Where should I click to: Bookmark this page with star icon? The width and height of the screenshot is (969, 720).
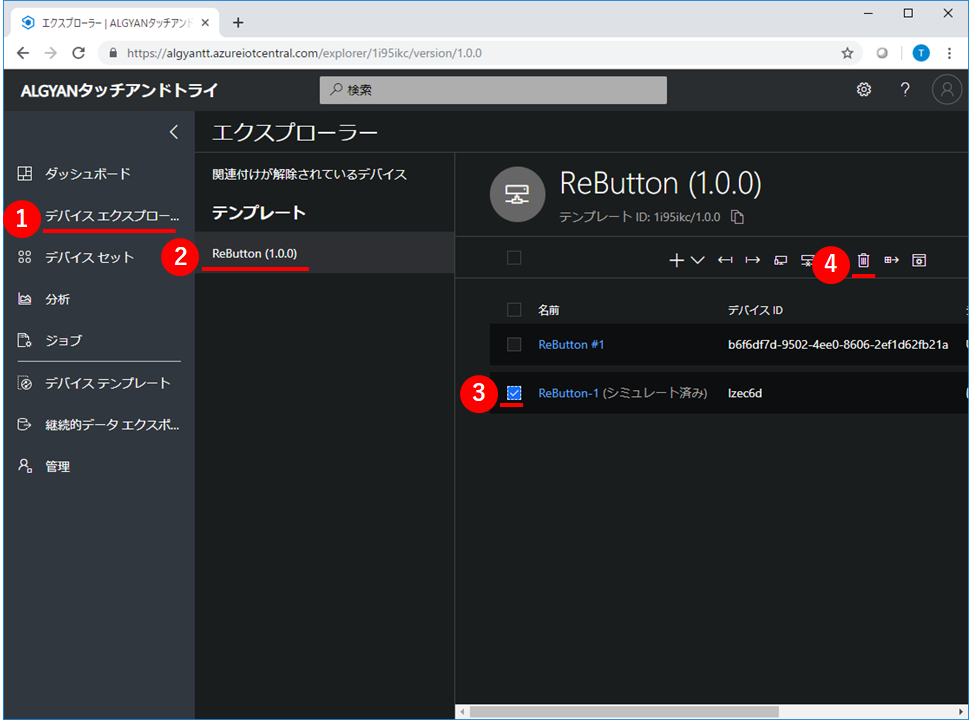click(847, 53)
